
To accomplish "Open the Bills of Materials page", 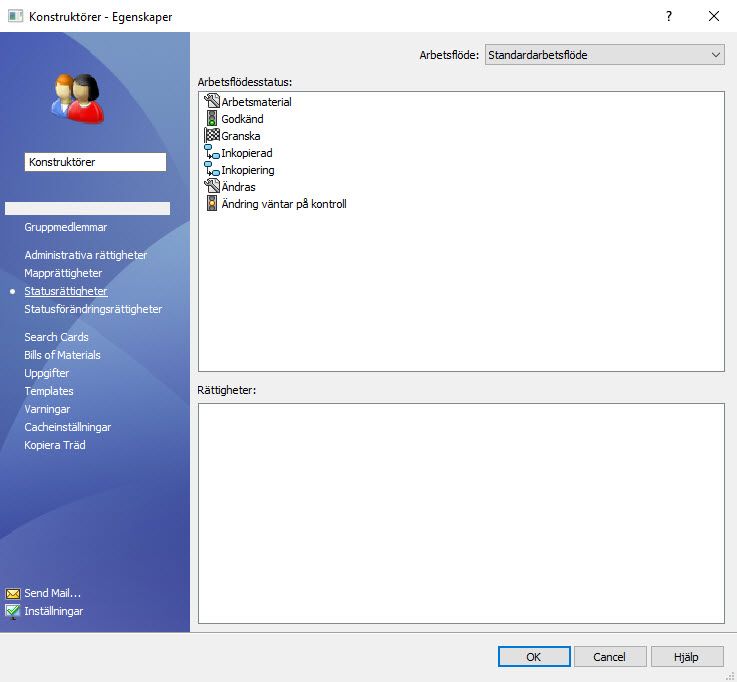I will coord(63,355).
